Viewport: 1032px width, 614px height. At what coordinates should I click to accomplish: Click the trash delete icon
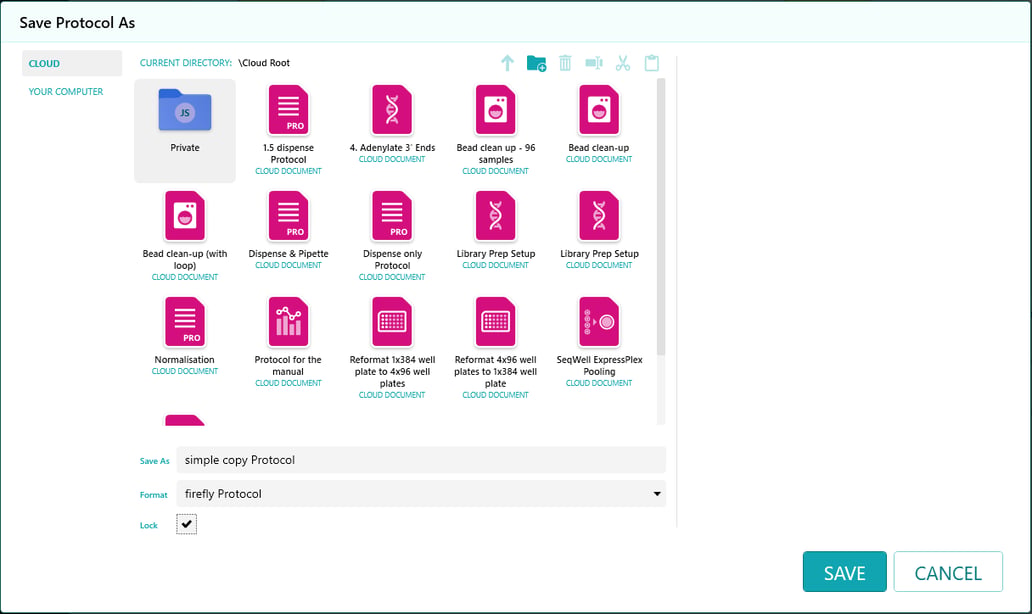(x=565, y=63)
